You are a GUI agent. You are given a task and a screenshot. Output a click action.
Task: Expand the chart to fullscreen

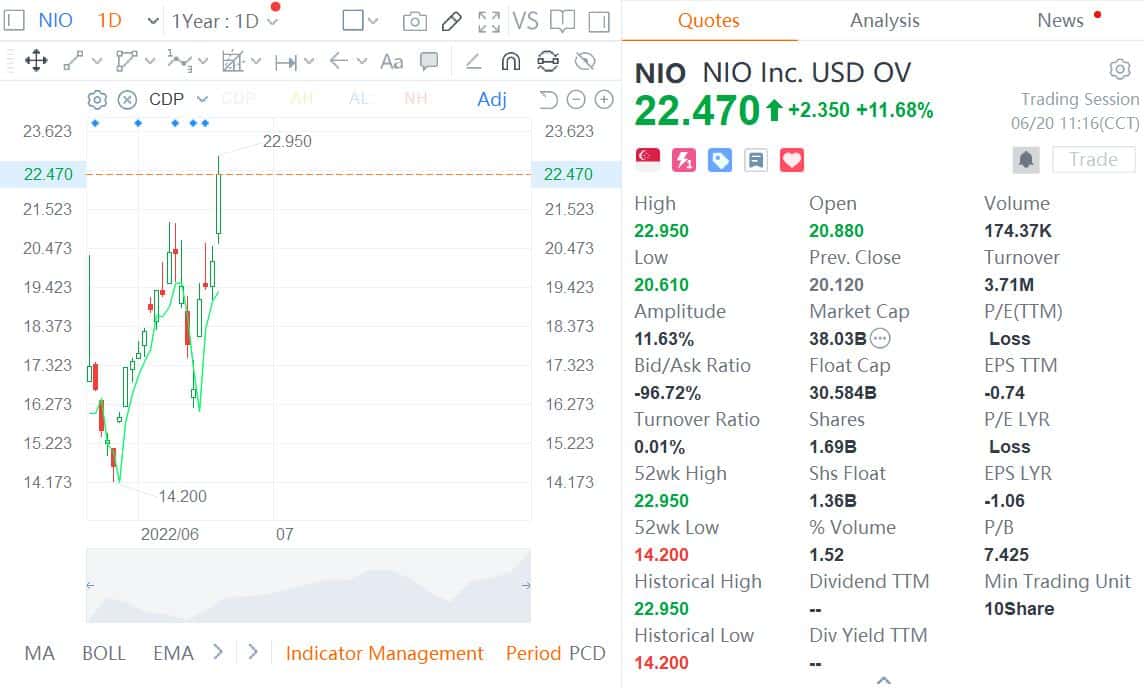[x=489, y=20]
